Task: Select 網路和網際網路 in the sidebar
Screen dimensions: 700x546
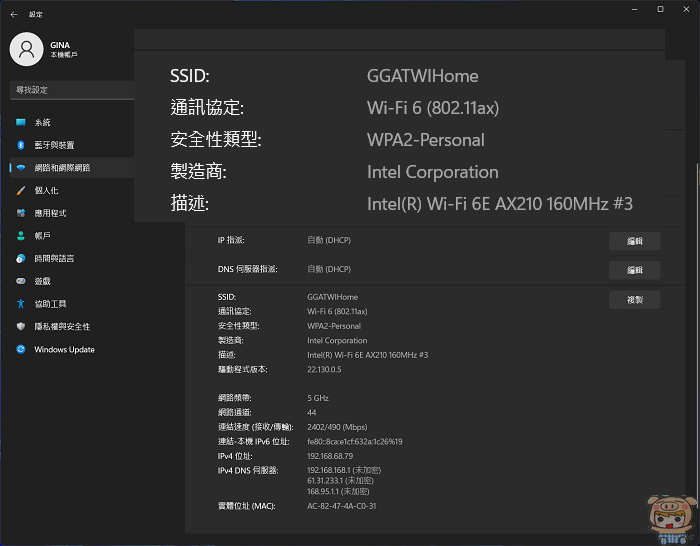Action: 62,168
